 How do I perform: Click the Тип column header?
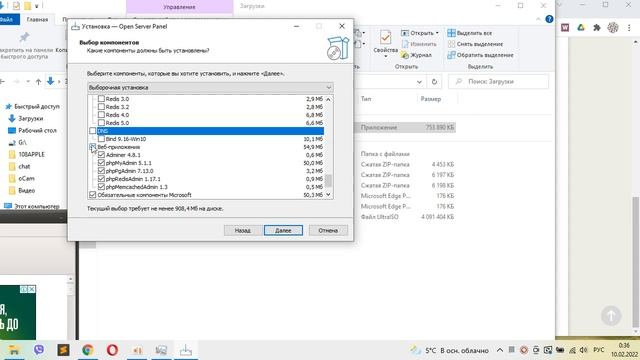[x=366, y=99]
